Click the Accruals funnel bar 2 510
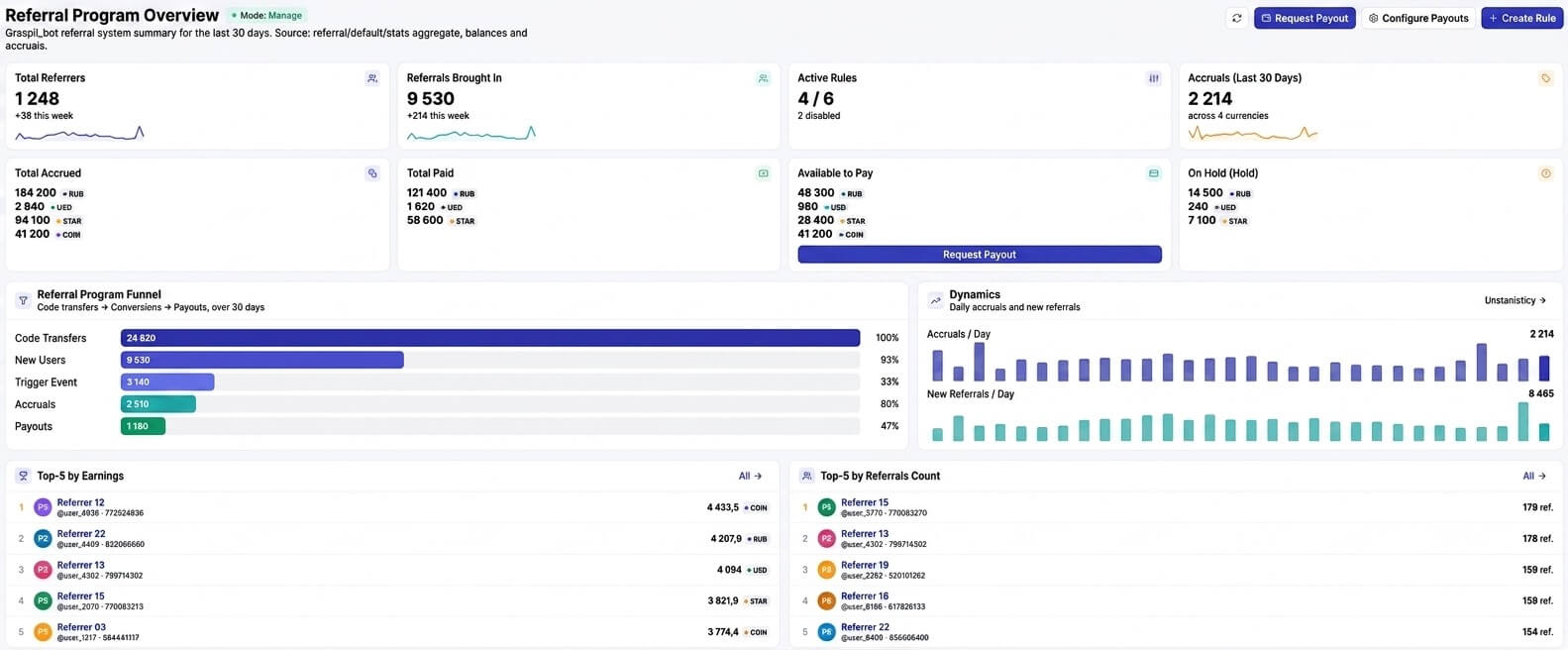The image size is (1568, 650). pos(158,404)
